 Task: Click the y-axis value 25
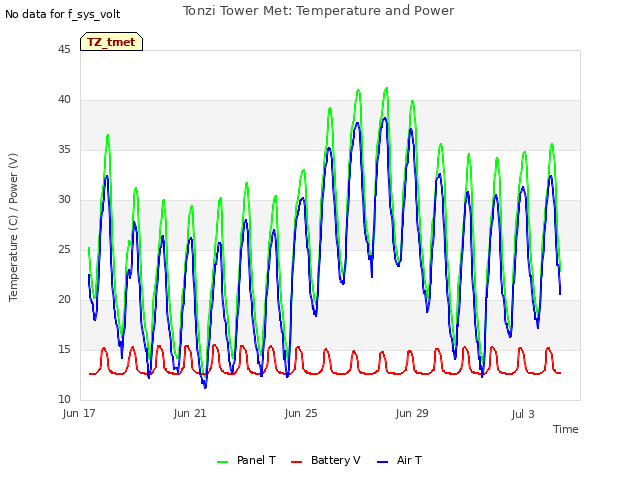coord(64,249)
